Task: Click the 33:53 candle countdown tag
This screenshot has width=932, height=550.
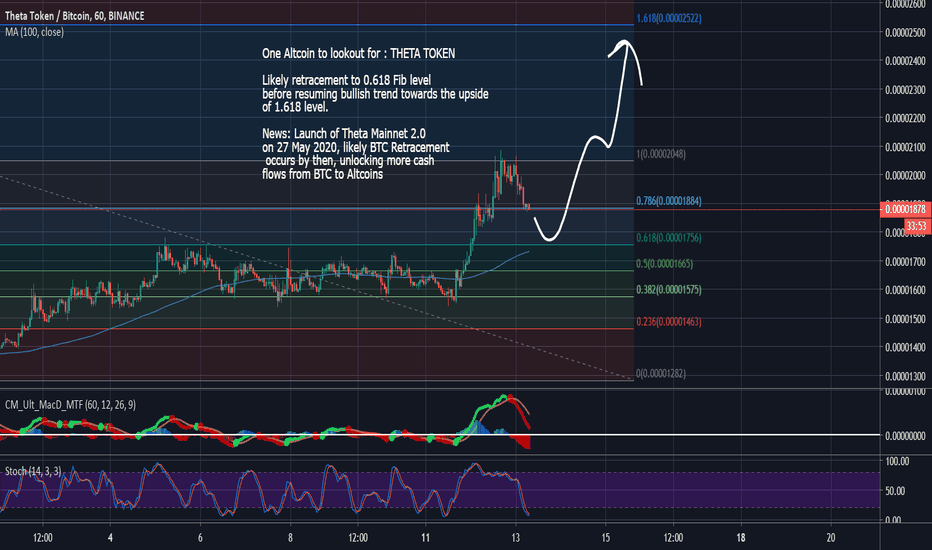Action: click(917, 226)
